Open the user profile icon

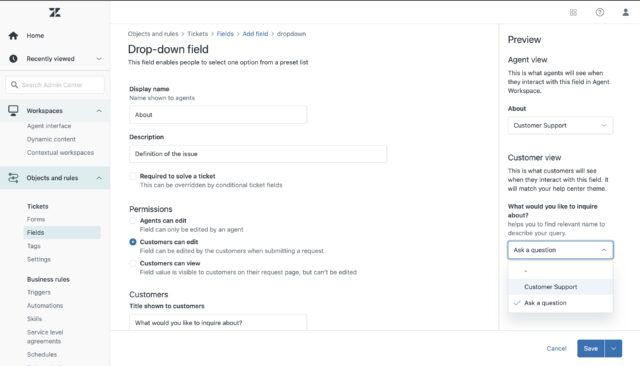[625, 12]
